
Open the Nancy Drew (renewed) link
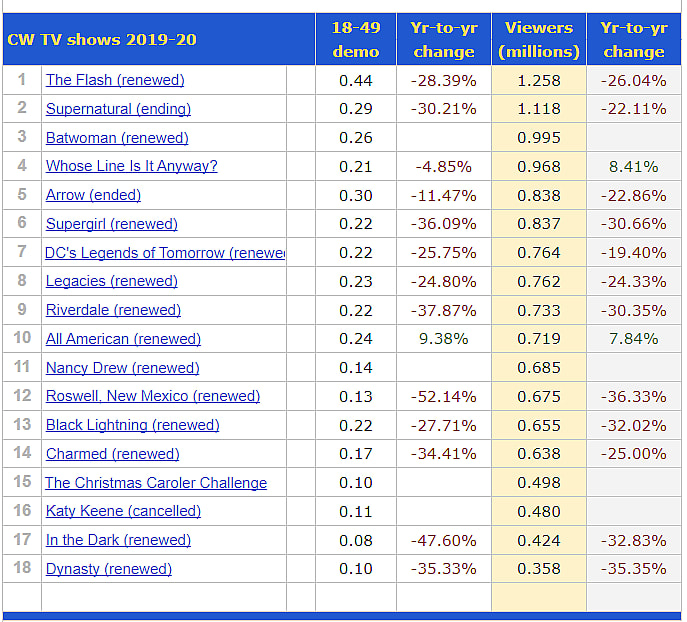tap(122, 368)
